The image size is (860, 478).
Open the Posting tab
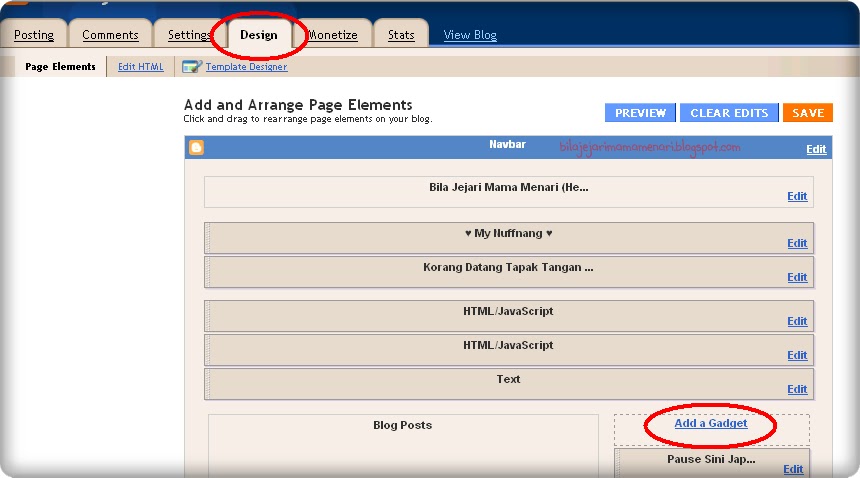point(34,35)
